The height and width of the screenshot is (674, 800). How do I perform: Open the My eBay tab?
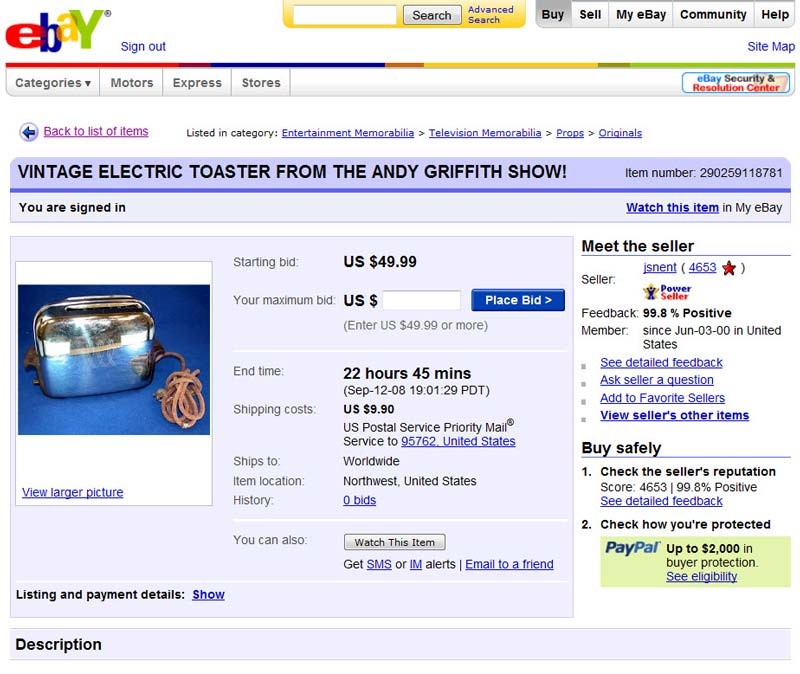point(641,15)
